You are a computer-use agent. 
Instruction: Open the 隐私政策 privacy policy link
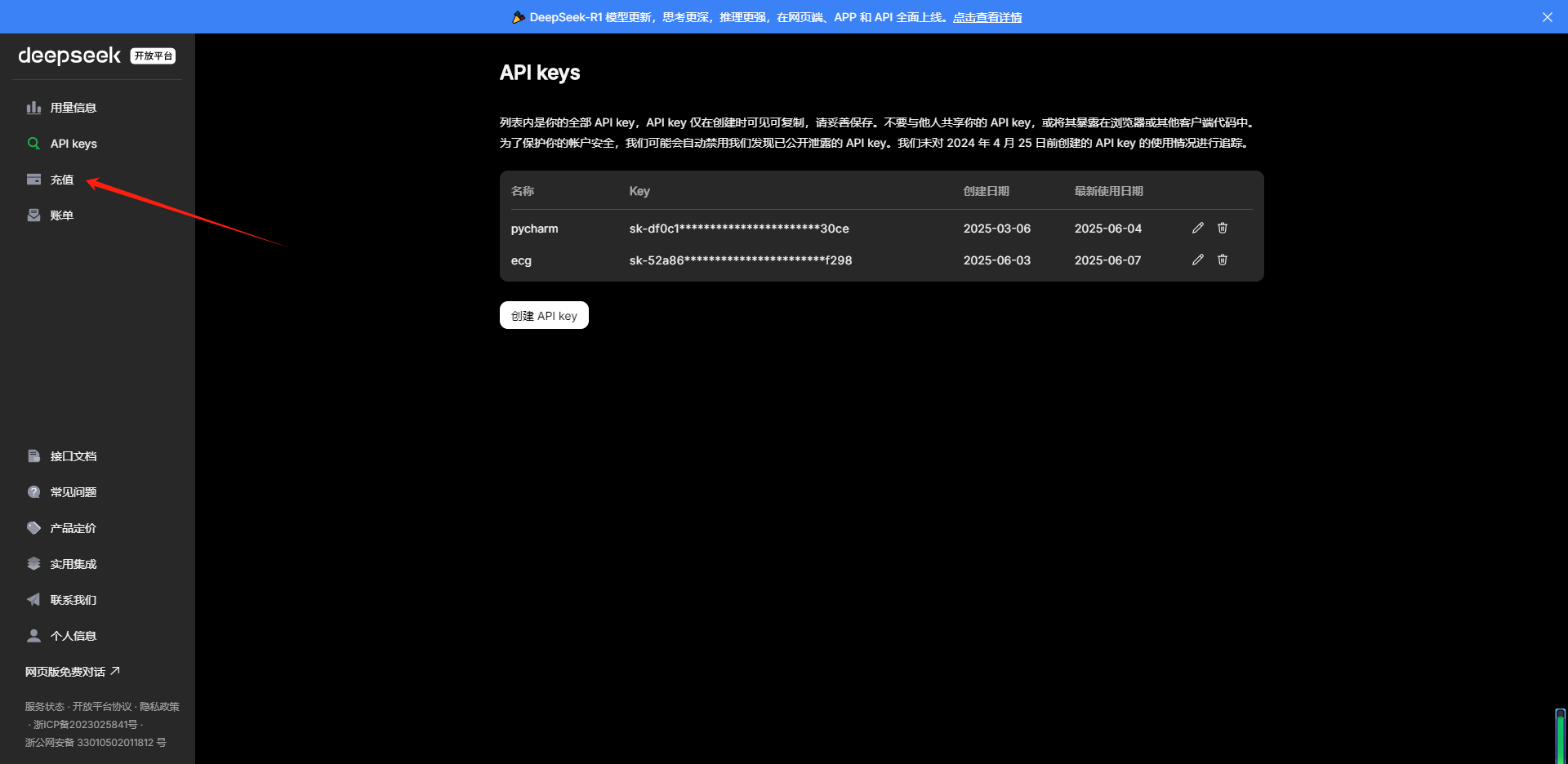[x=159, y=707]
